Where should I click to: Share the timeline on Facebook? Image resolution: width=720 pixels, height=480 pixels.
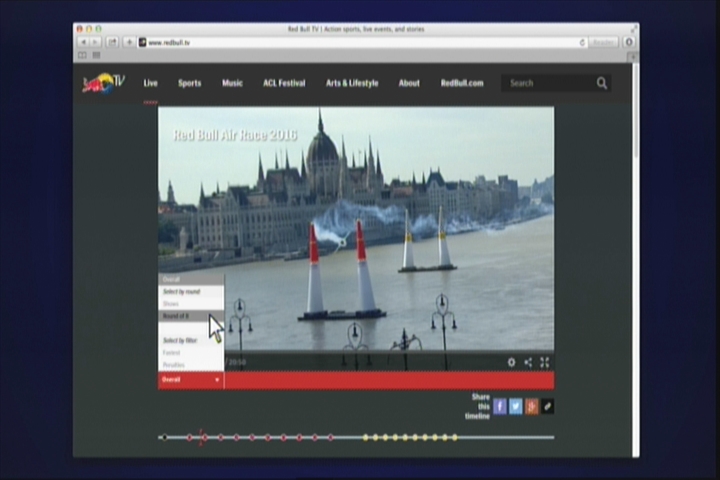(500, 407)
